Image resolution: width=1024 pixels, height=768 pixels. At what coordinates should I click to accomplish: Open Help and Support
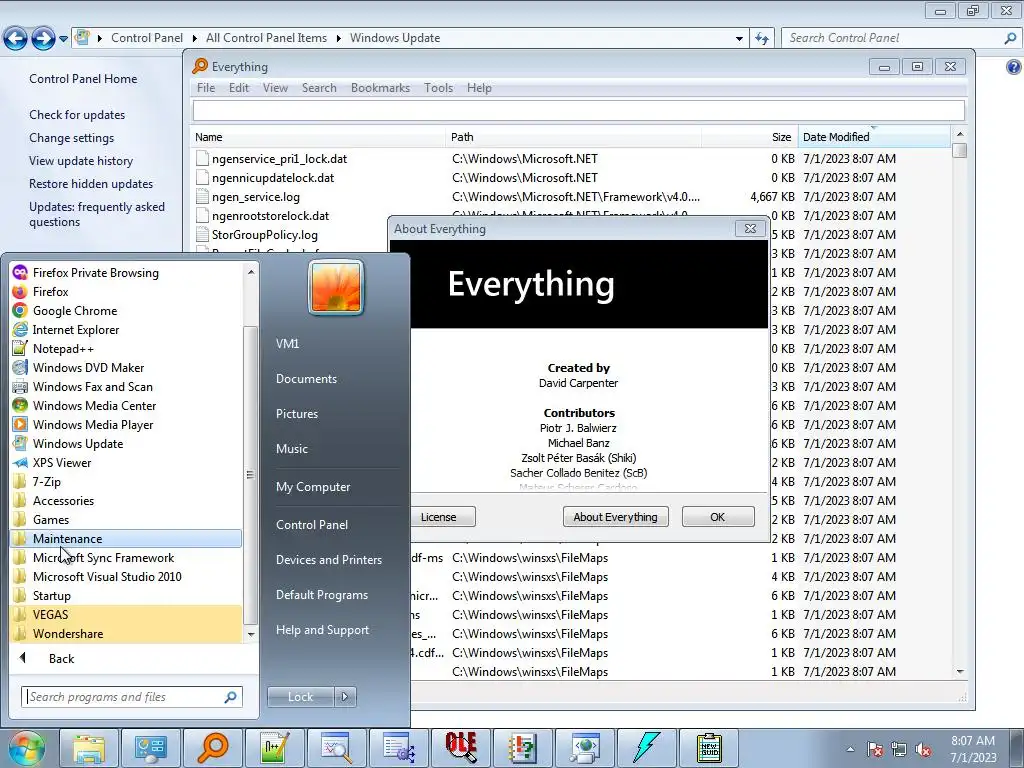(322, 630)
